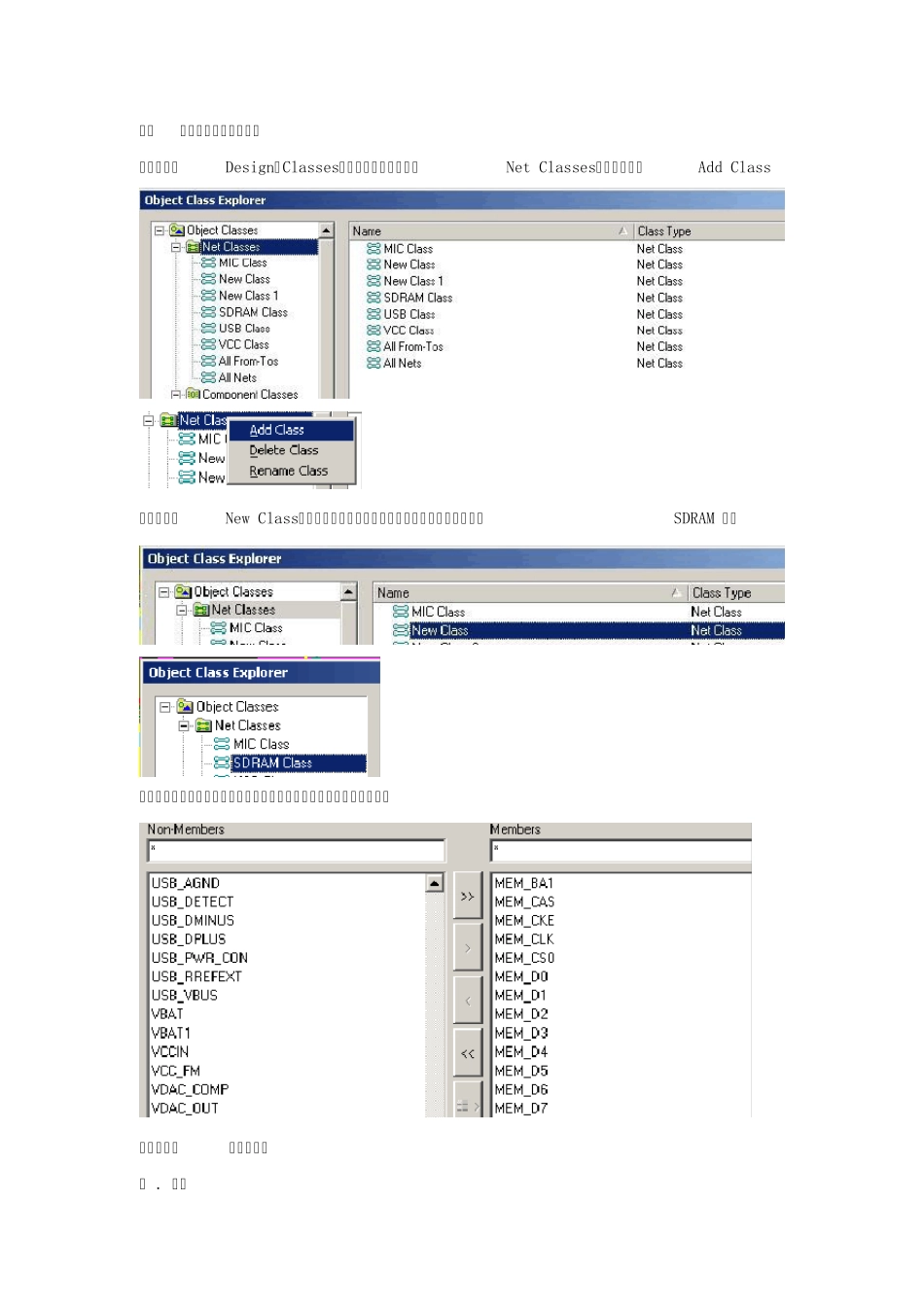Click the SDRAM Class icon in third explorer
The image size is (924, 1307).
click(222, 762)
